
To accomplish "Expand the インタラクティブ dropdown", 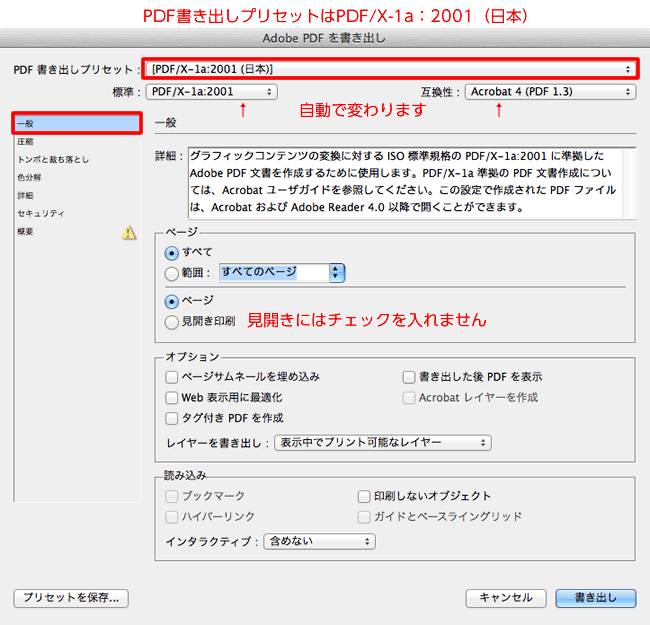I will (319, 541).
